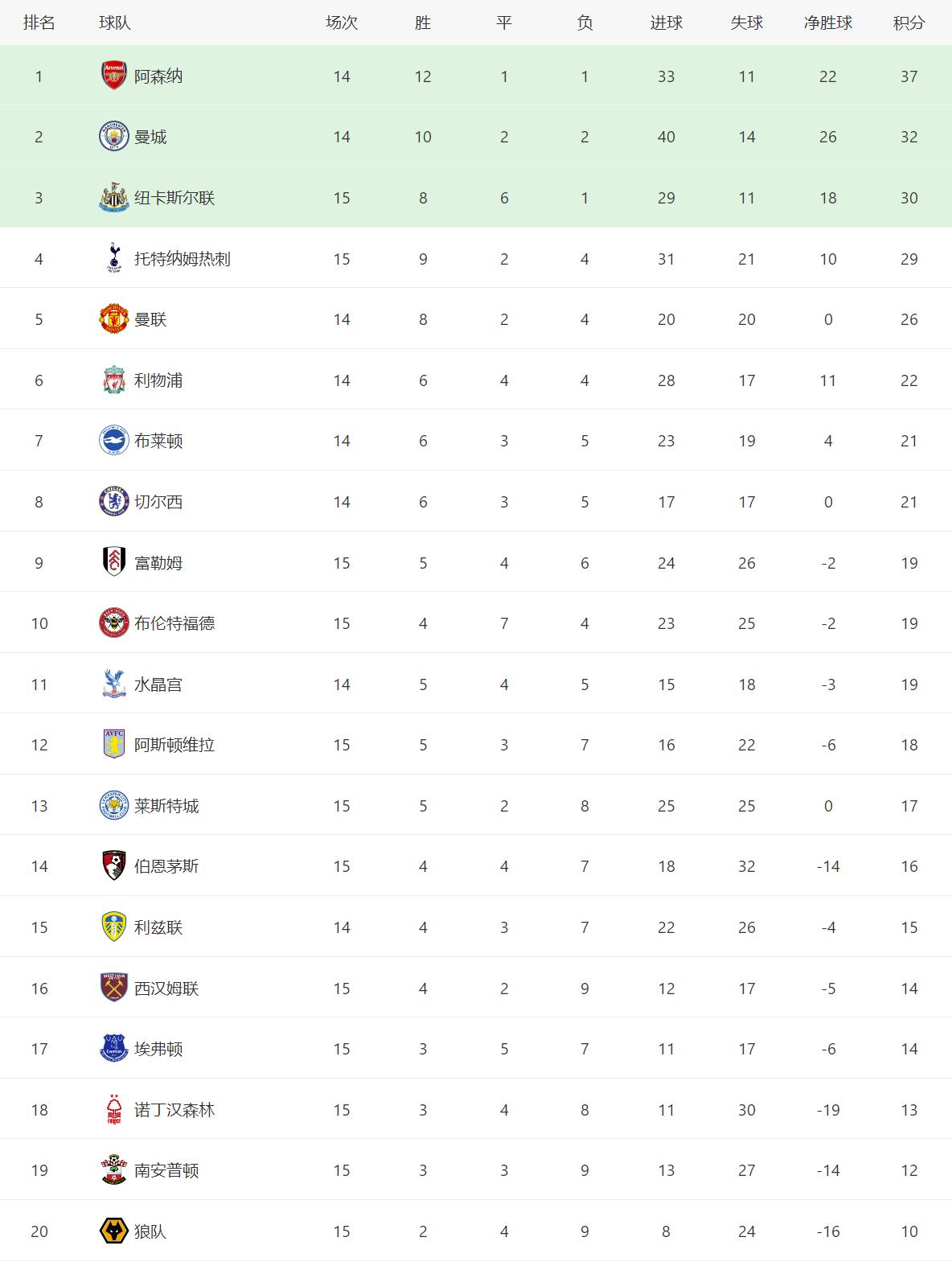Image resolution: width=952 pixels, height=1266 pixels.
Task: Click the Manchester City crest icon
Action: 113,137
